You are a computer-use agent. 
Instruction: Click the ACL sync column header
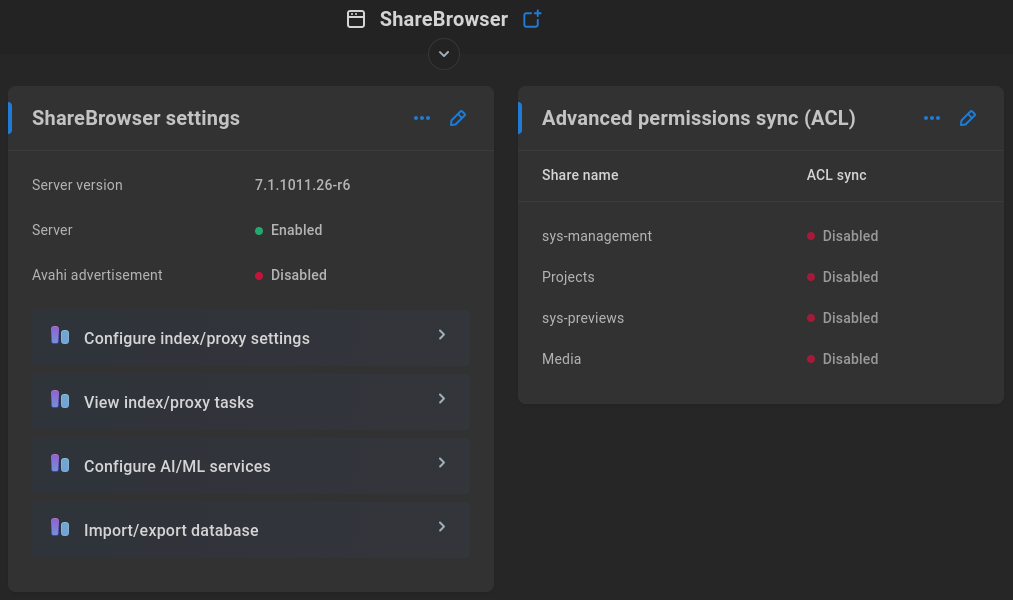[x=836, y=175]
